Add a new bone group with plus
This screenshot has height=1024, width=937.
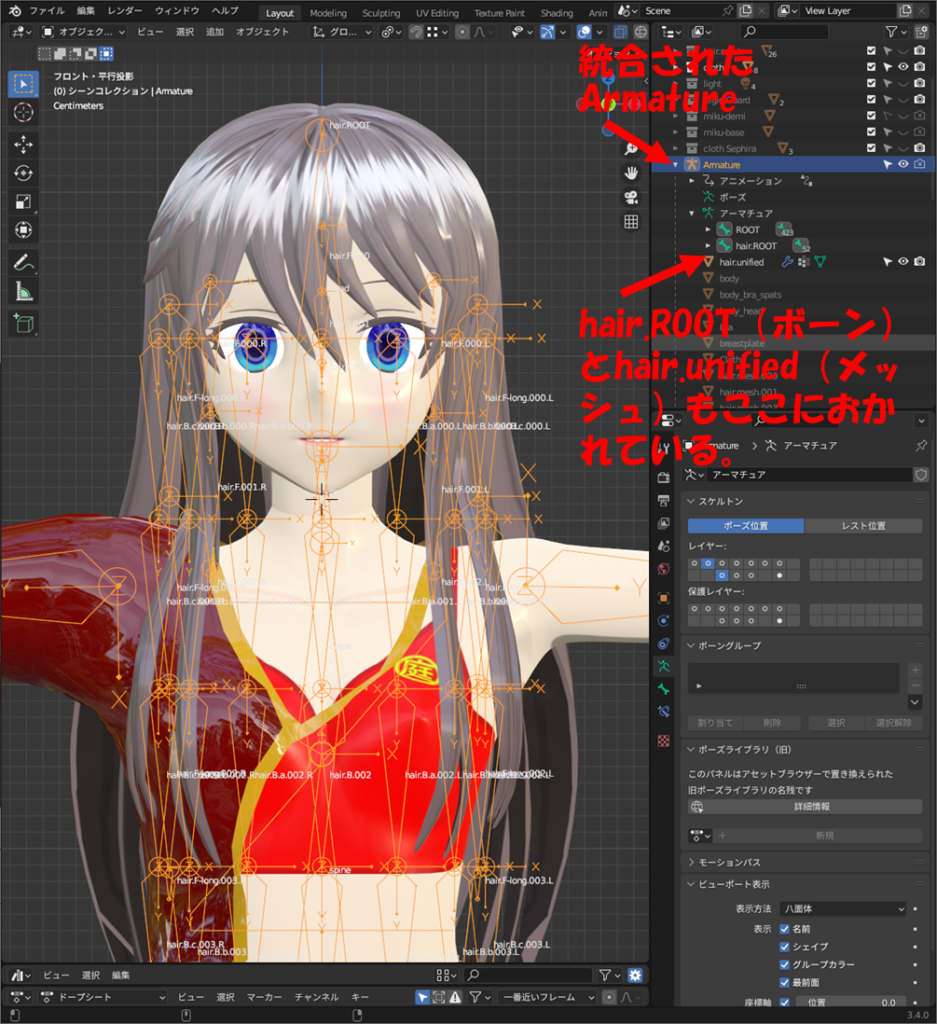pos(915,670)
